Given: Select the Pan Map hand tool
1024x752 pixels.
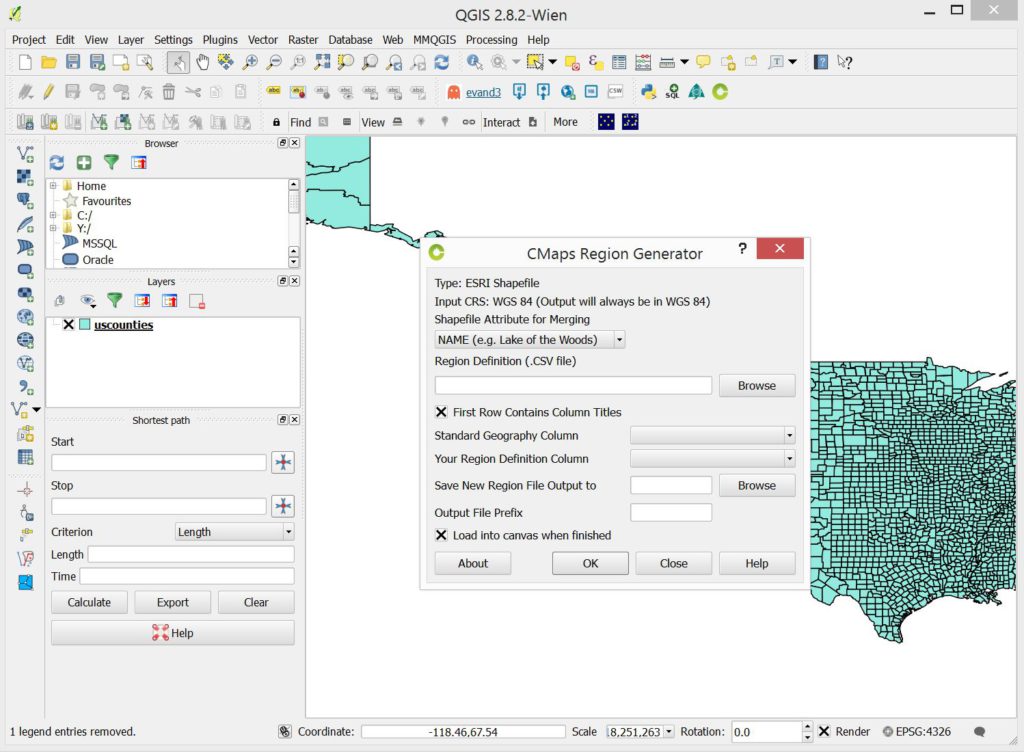Looking at the screenshot, I should coord(202,62).
